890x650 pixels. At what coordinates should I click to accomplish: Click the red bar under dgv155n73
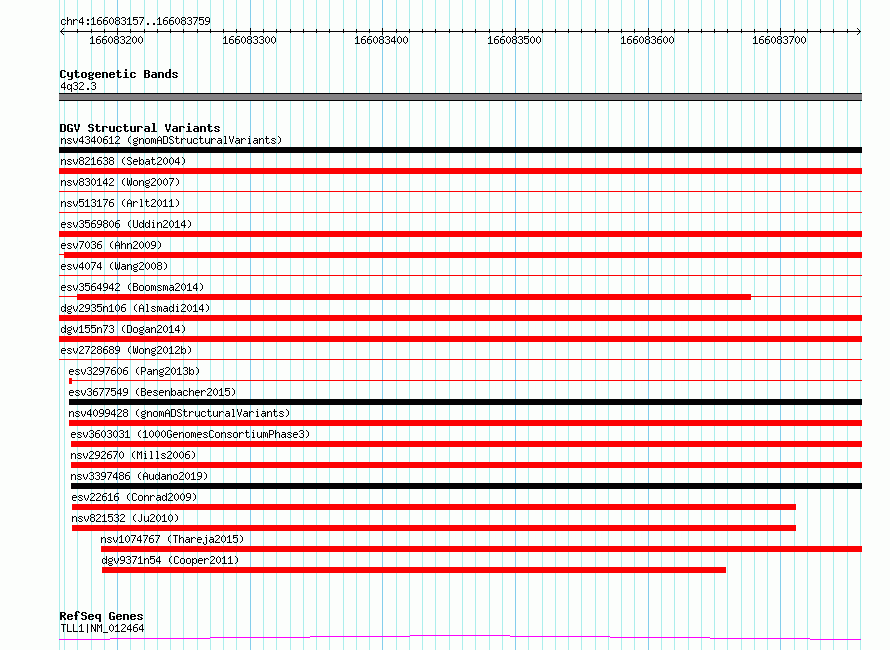(460, 339)
